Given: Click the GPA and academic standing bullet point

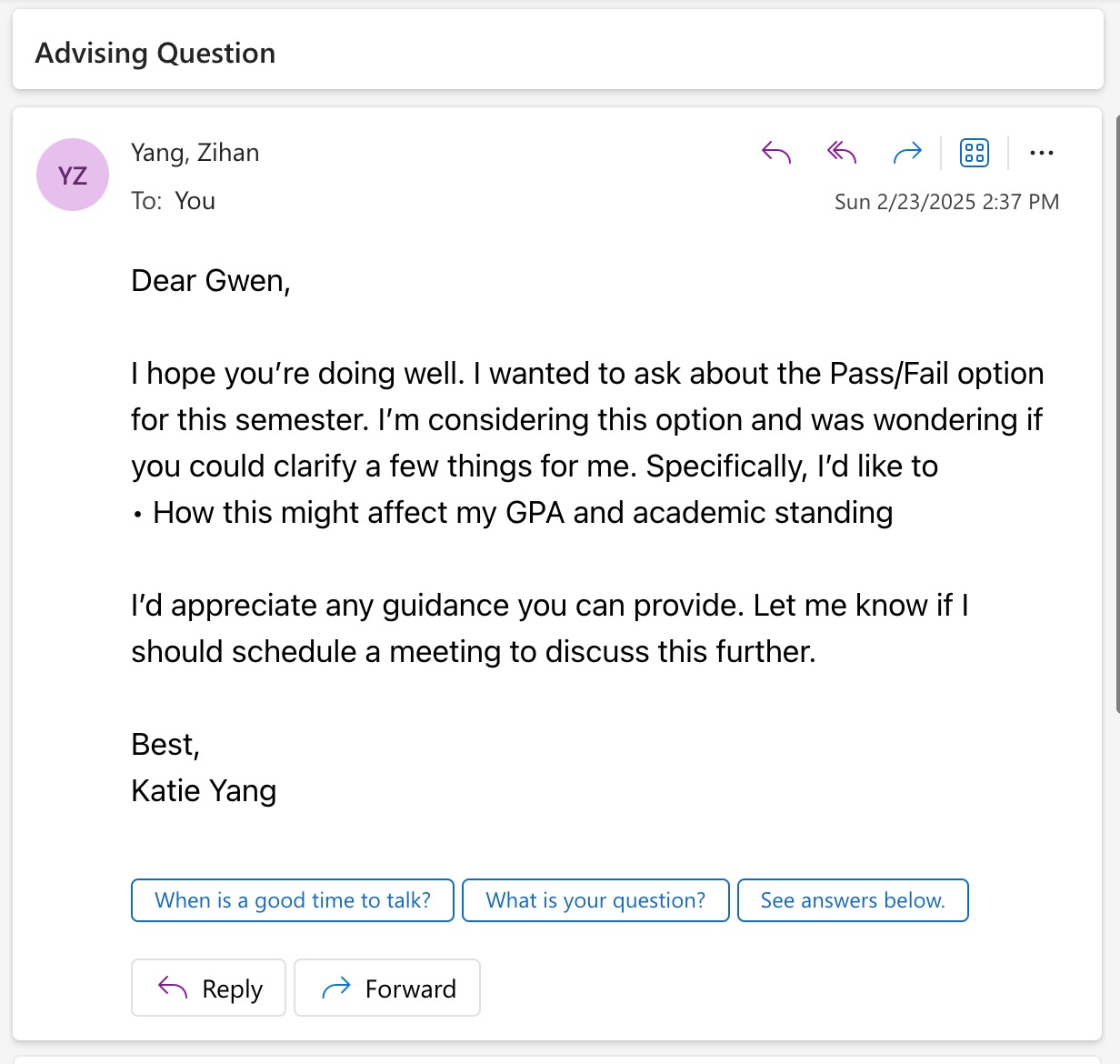Looking at the screenshot, I should (522, 513).
